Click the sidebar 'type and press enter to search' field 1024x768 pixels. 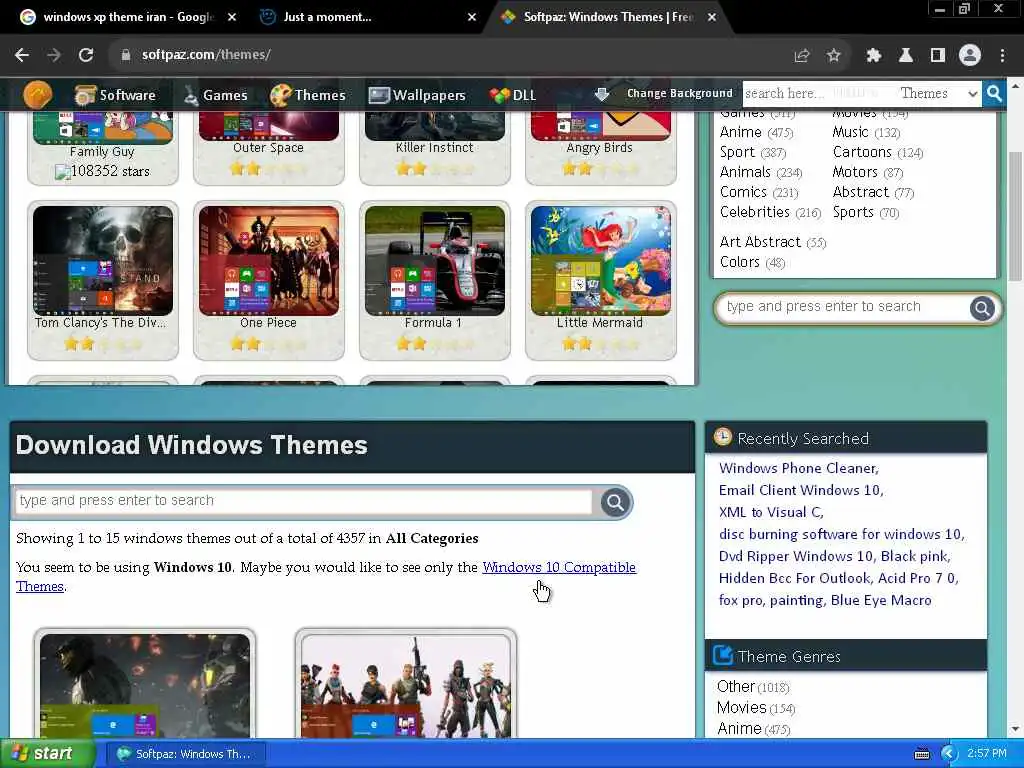click(x=844, y=307)
